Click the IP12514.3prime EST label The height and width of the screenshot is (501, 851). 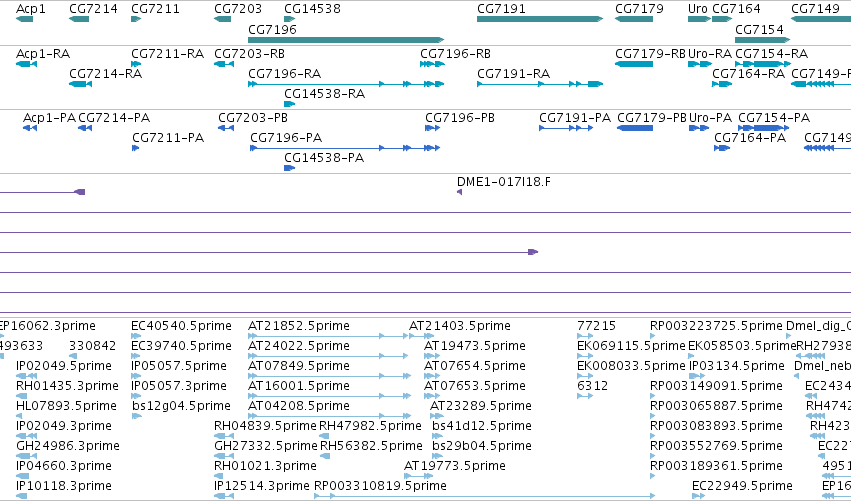click(x=262, y=486)
